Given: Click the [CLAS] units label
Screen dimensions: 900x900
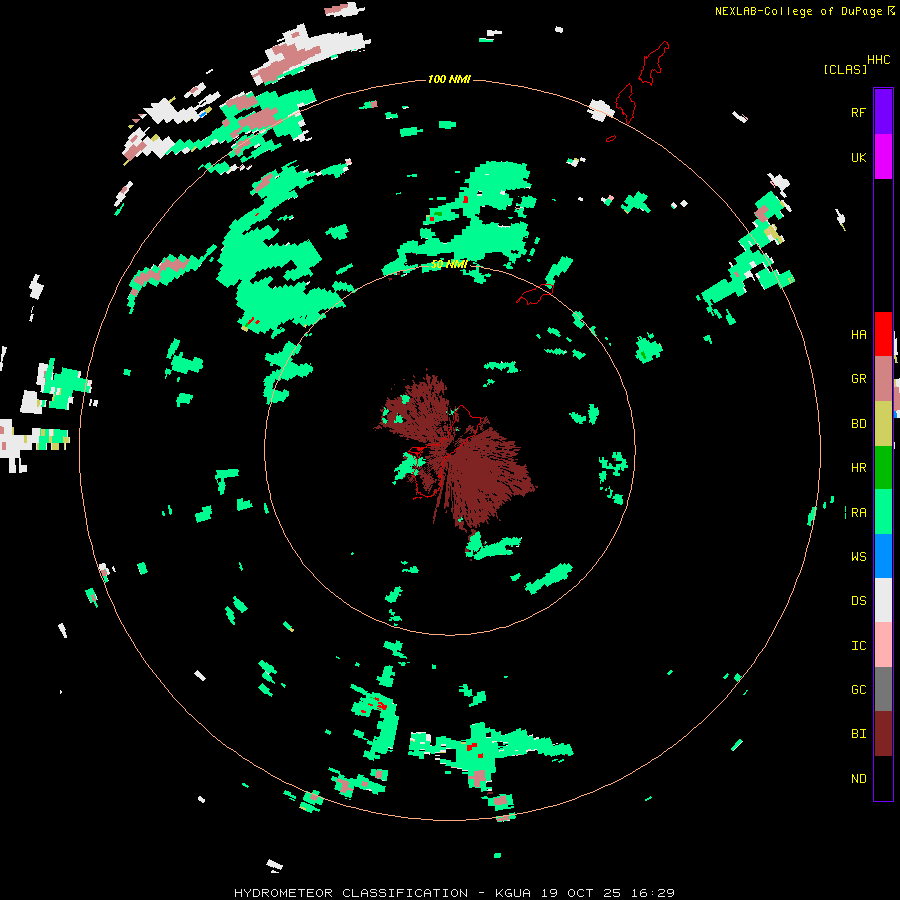Looking at the screenshot, I should click(845, 69).
